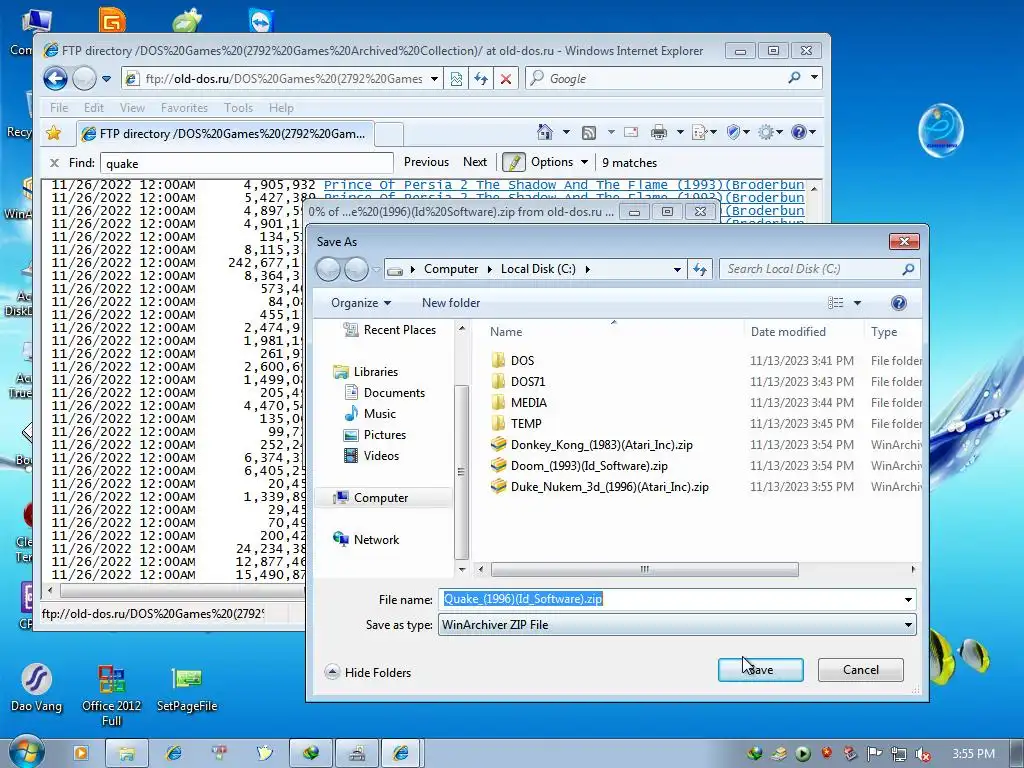
Task: Click Internet Explorer's Forward navigation button
Action: pos(84,79)
